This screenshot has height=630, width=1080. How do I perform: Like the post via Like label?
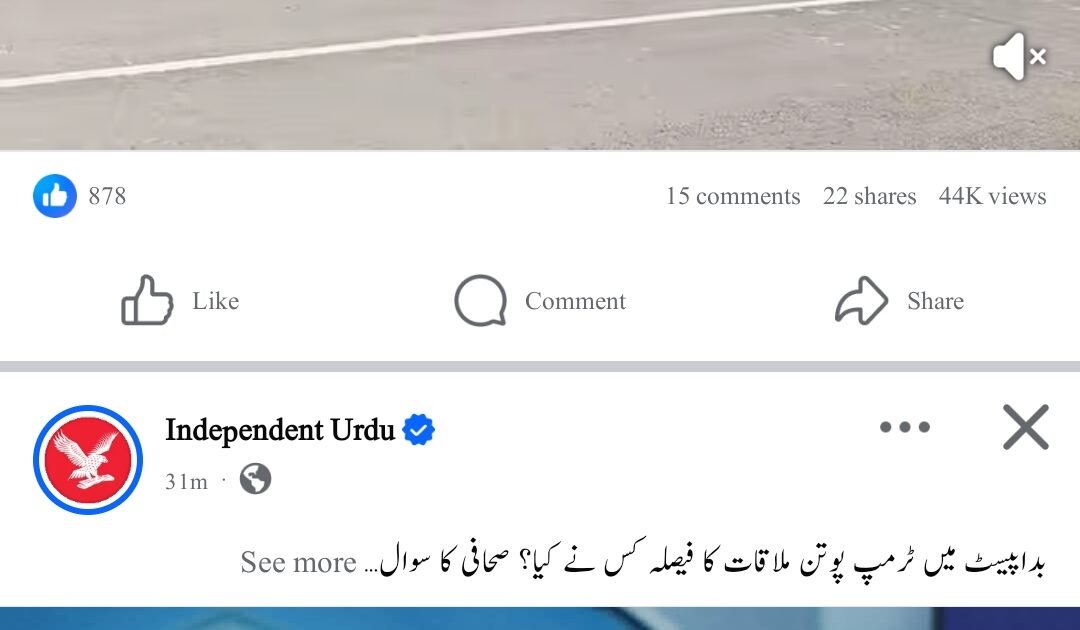click(216, 301)
